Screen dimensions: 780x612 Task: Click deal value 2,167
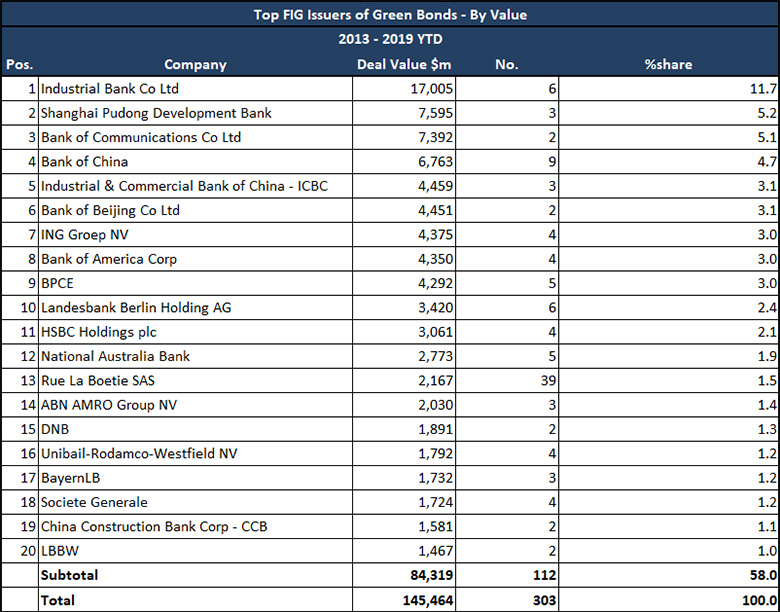(404, 381)
